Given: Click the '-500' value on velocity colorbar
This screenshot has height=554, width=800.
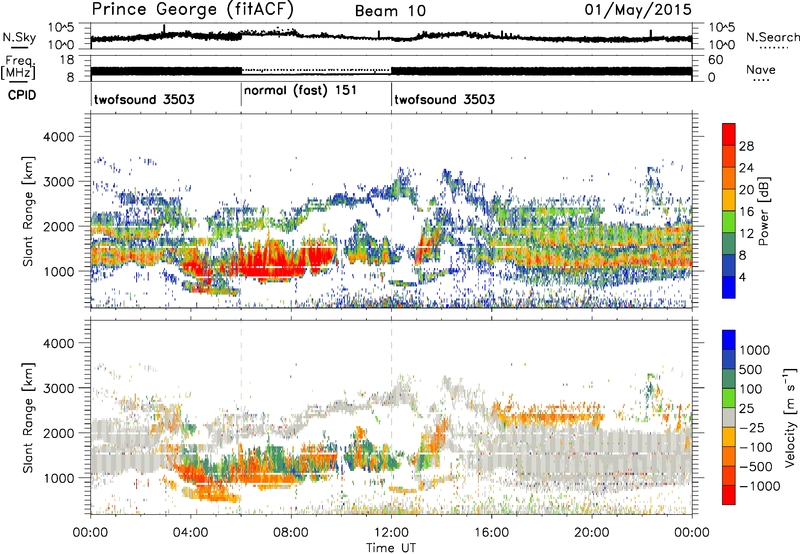Looking at the screenshot, I should (756, 466).
